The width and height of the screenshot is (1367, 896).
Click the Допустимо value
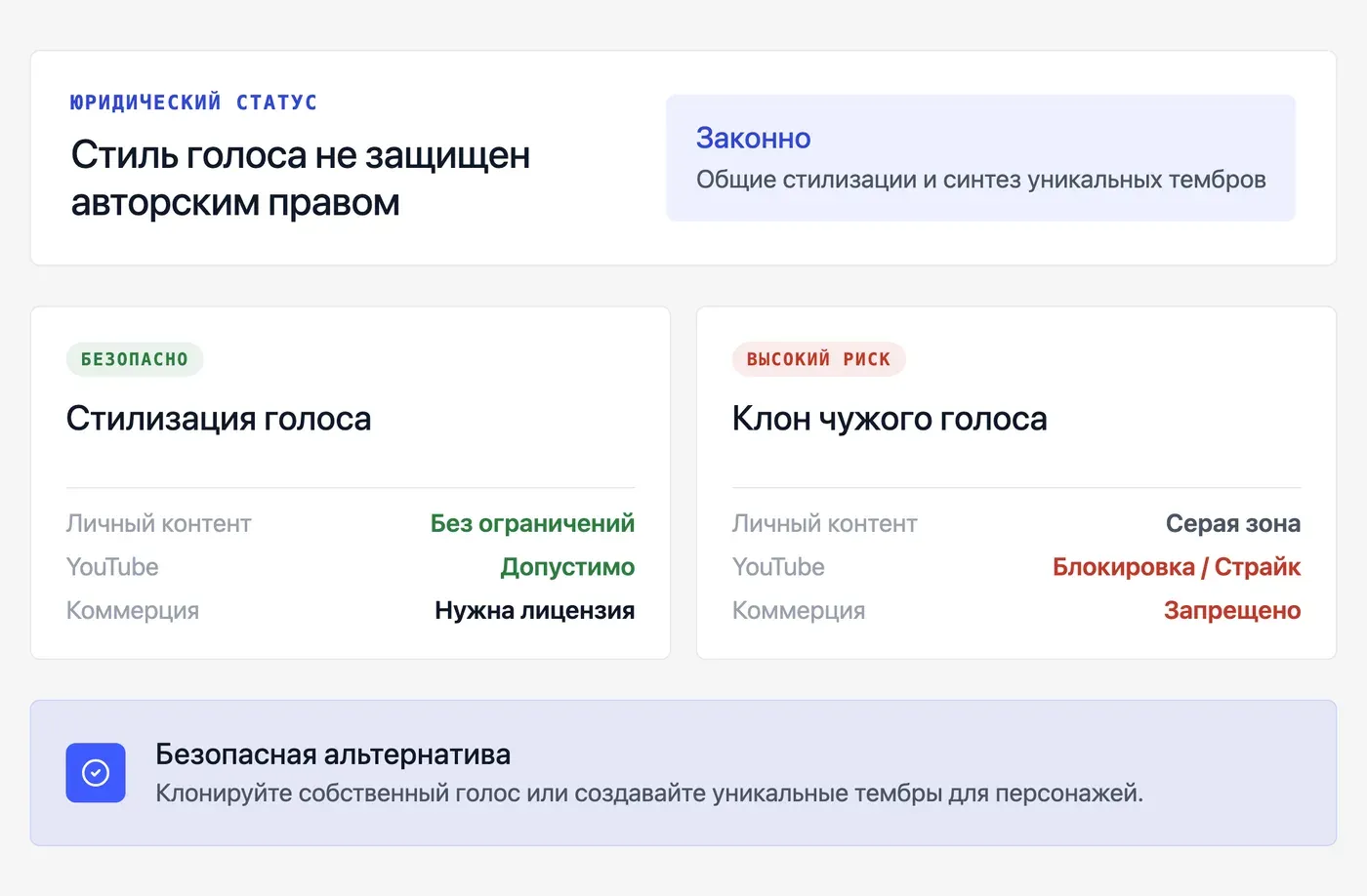(567, 567)
